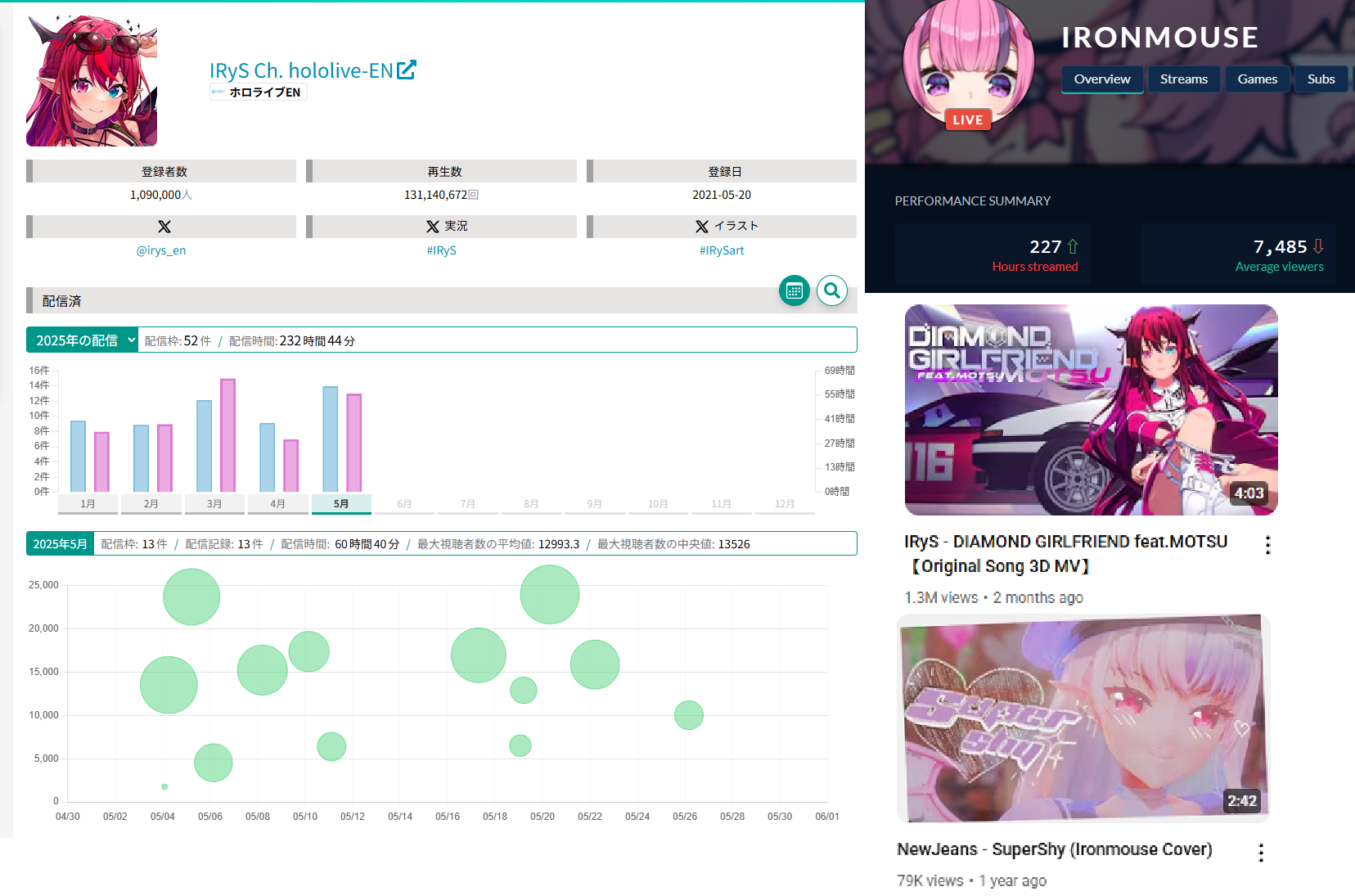Select the 1月 month tab
1355x896 pixels.
tap(88, 504)
